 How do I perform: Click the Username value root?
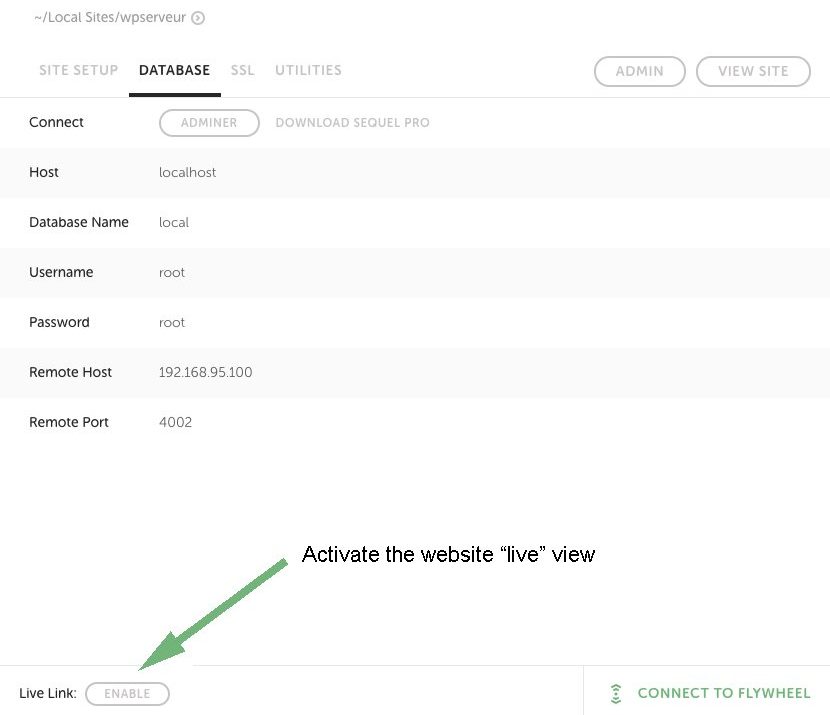pyautogui.click(x=172, y=273)
